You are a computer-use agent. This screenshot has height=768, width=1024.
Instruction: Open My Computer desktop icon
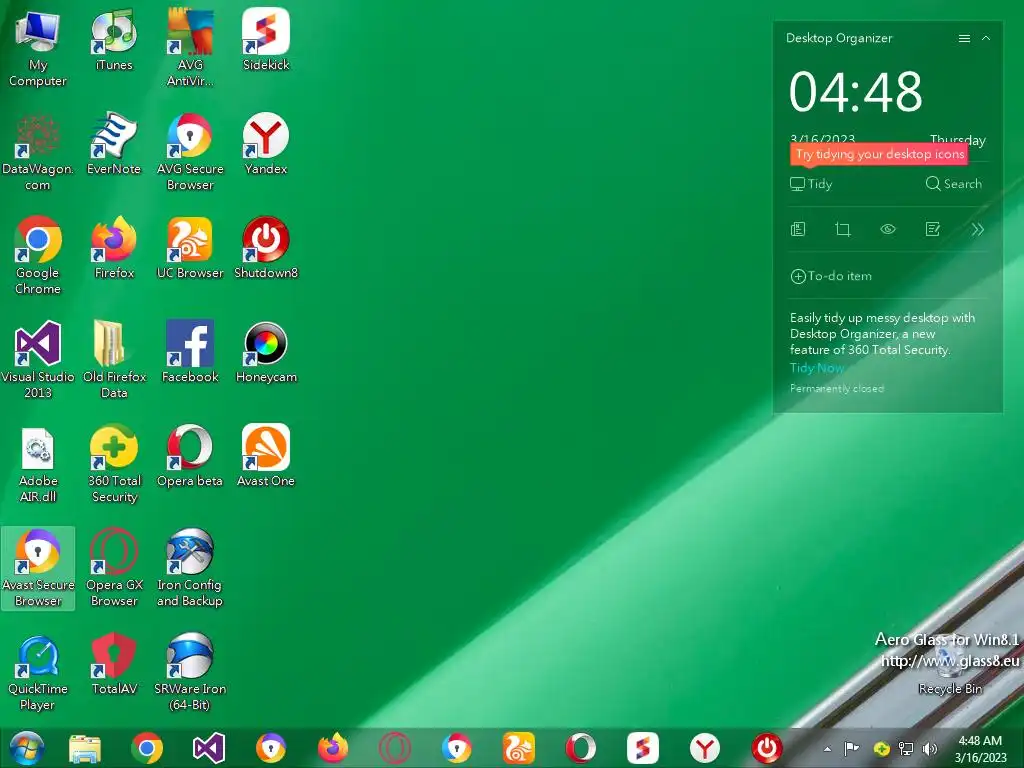pyautogui.click(x=38, y=49)
